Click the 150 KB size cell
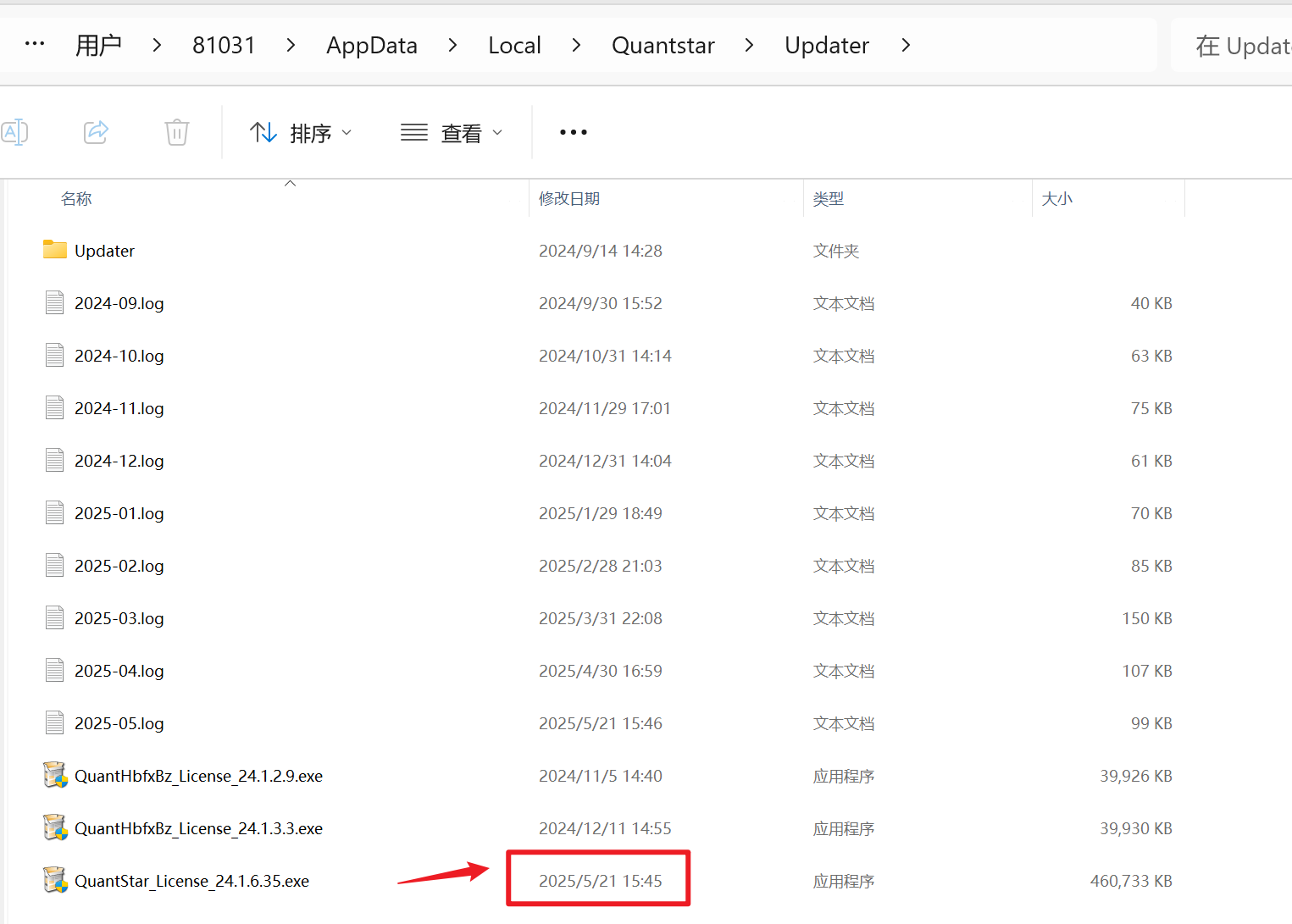 tap(1147, 618)
